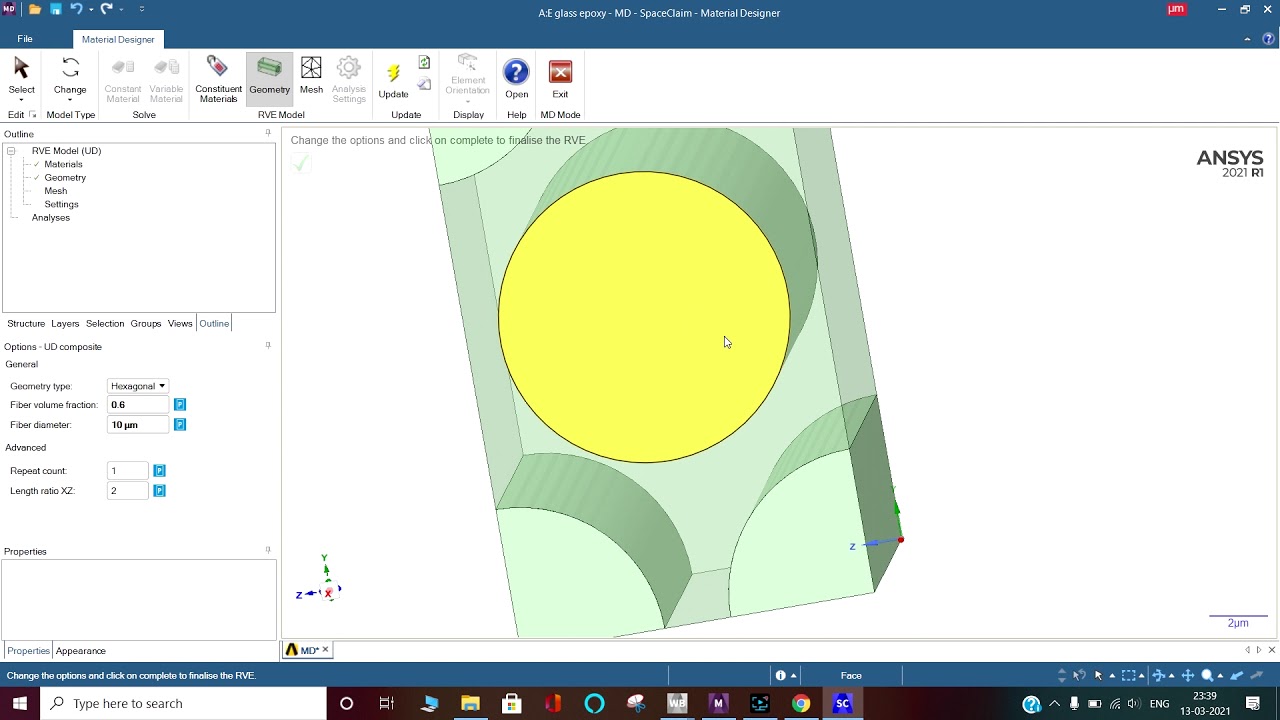Switch to the Appearance tab
1280x720 pixels.
coord(81,651)
